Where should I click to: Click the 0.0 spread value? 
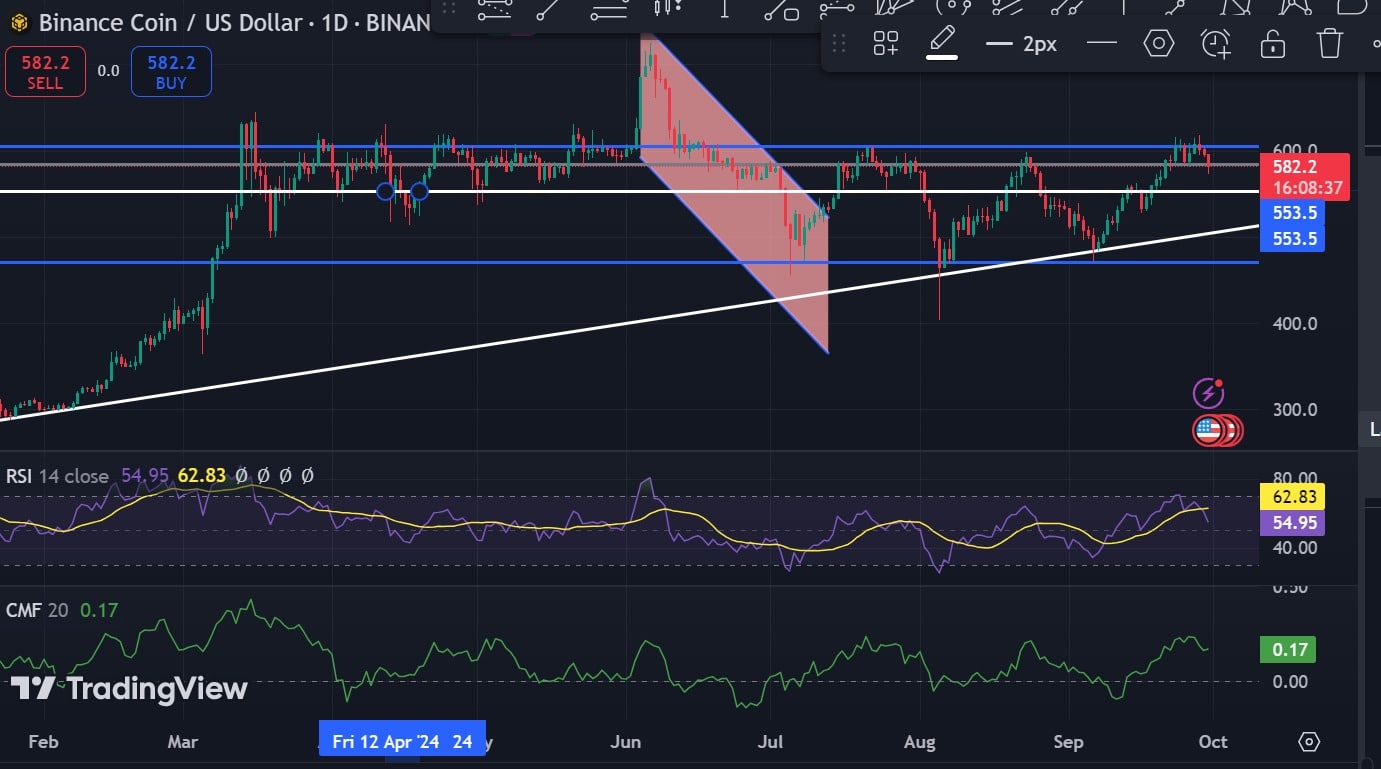[108, 71]
